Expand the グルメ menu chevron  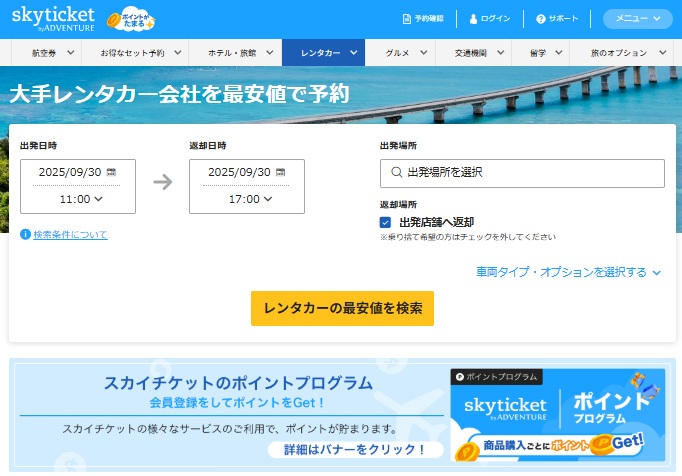[424, 53]
